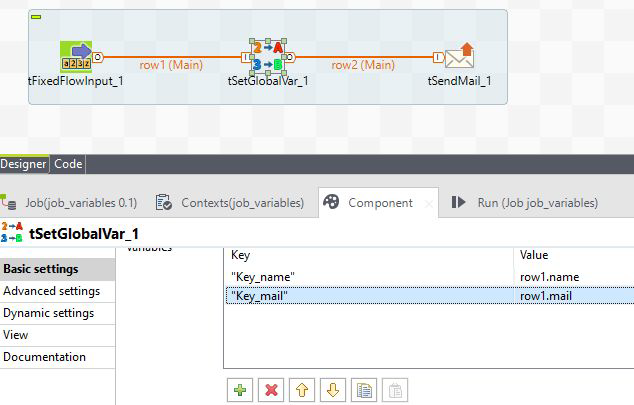Screen dimensions: 634x405
Task: Select the row1.mail value cell
Action: (574, 296)
